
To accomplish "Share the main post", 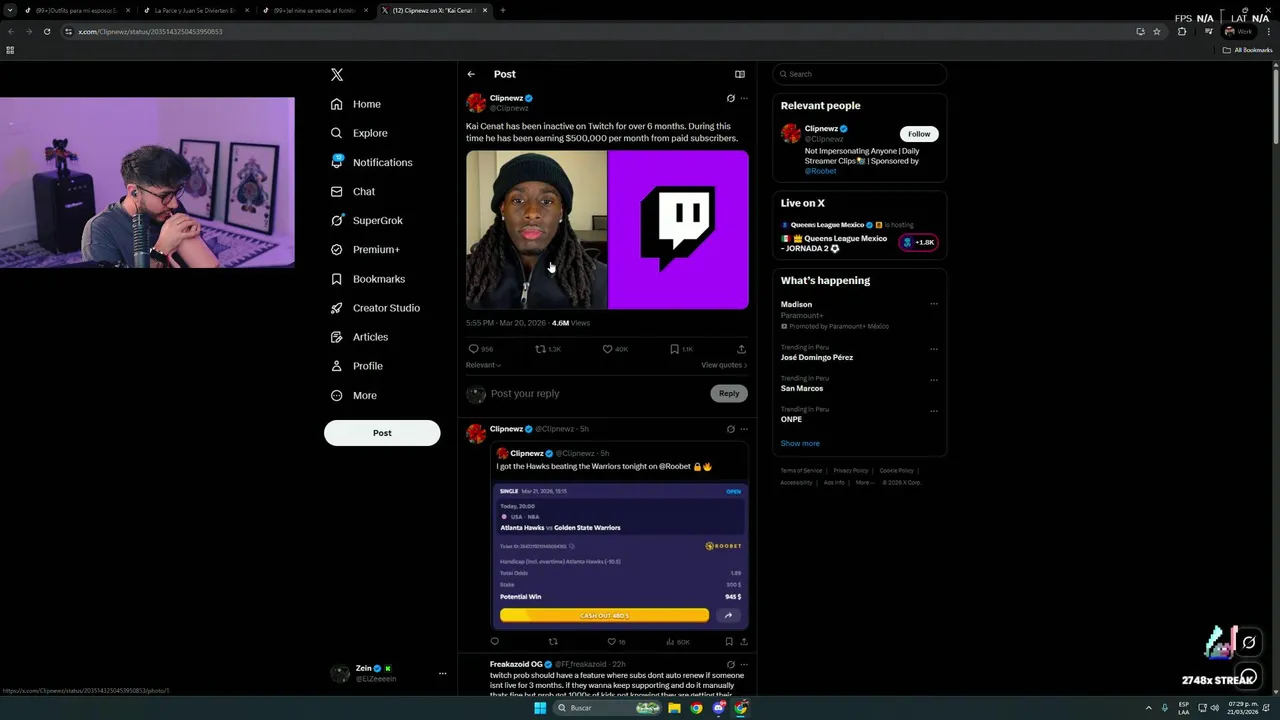I will coord(741,349).
